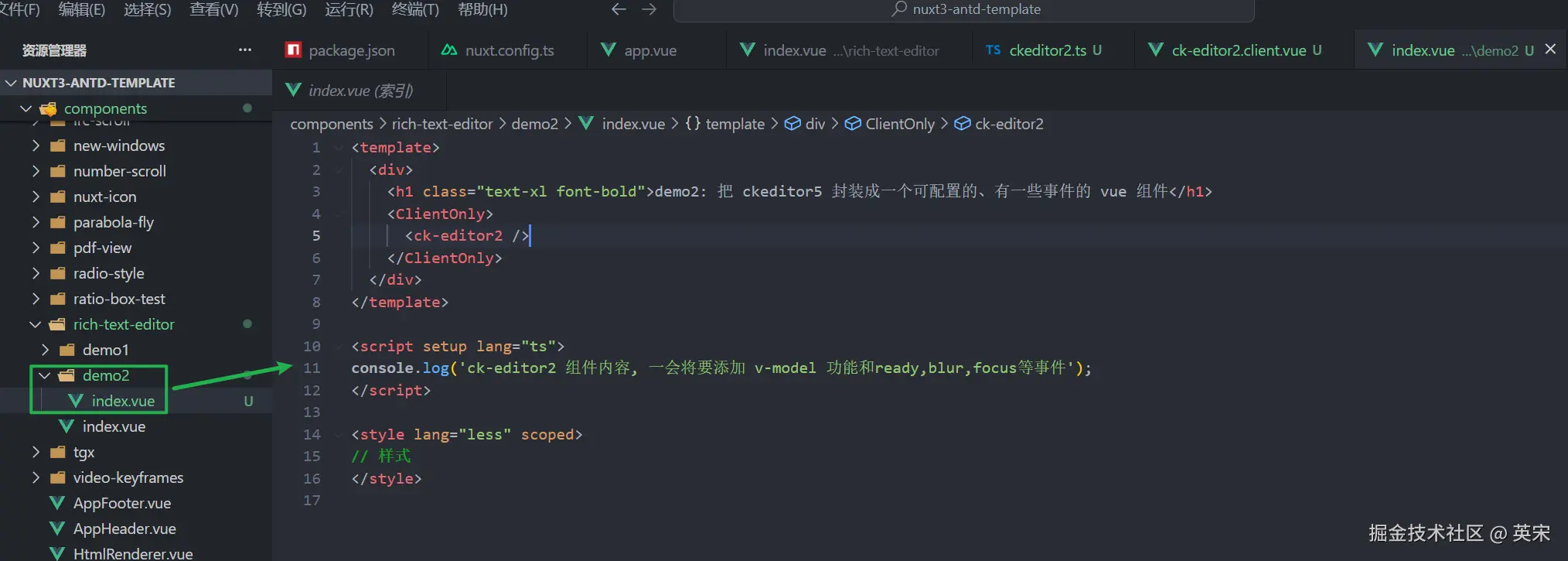Open the Selection (选择) menu
The width and height of the screenshot is (1568, 561).
pos(147,9)
